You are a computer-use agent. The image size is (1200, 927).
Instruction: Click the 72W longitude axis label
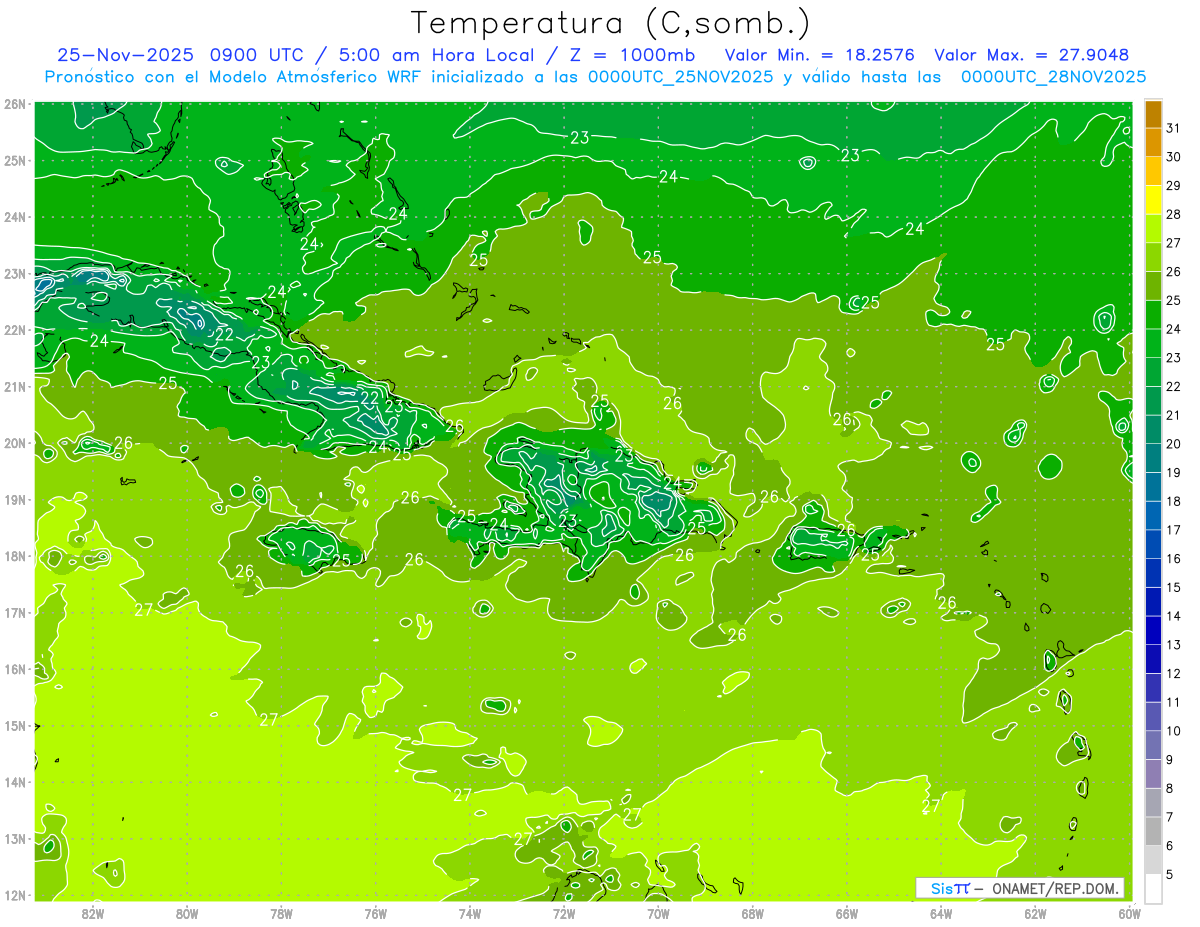(564, 913)
